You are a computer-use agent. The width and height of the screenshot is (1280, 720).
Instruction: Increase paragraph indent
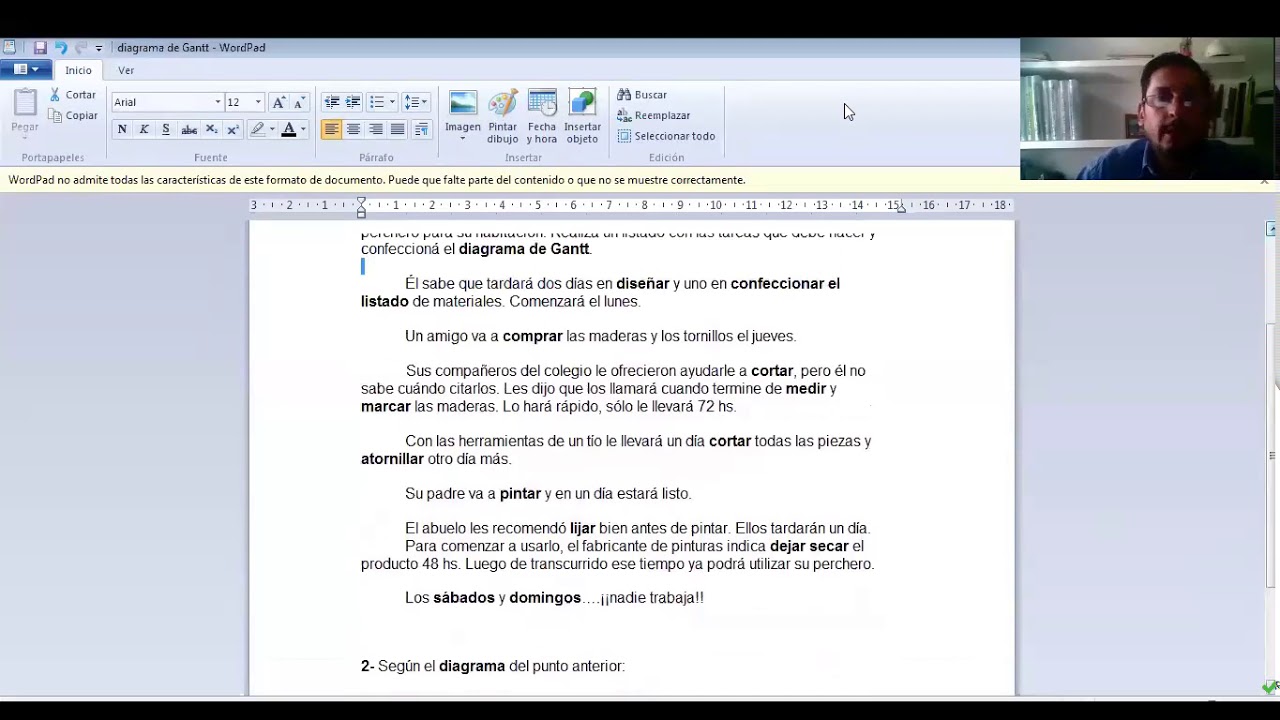(353, 102)
